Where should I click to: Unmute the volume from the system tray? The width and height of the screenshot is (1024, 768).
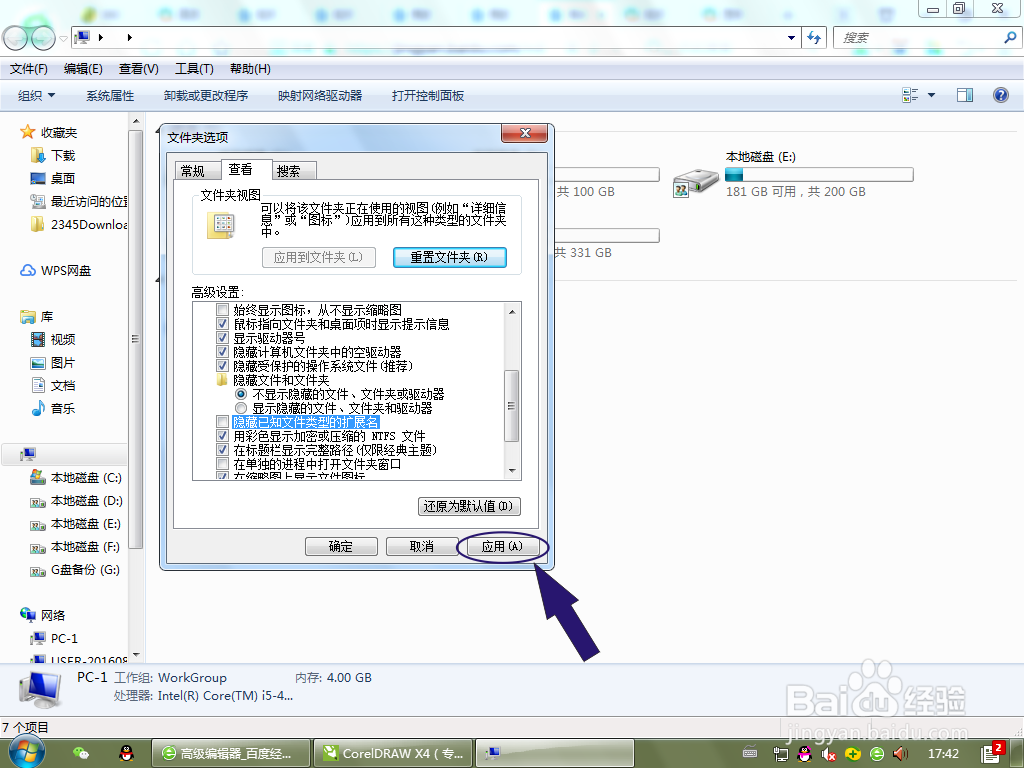click(x=830, y=754)
